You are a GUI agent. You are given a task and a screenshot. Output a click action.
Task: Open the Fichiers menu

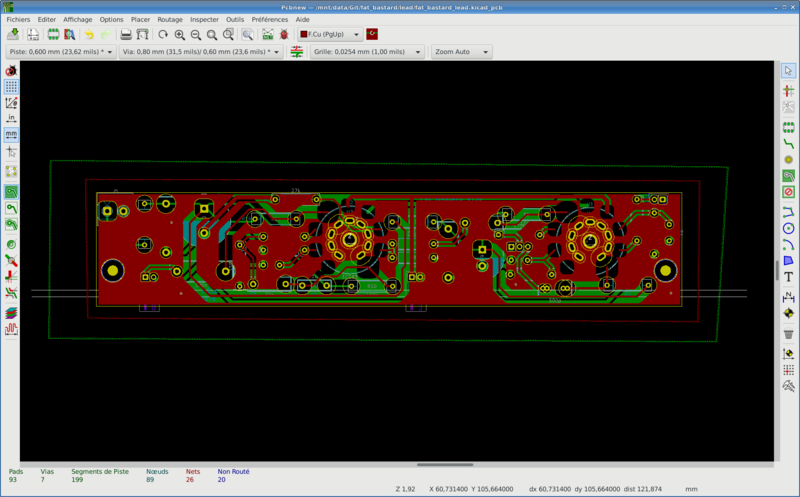point(18,19)
